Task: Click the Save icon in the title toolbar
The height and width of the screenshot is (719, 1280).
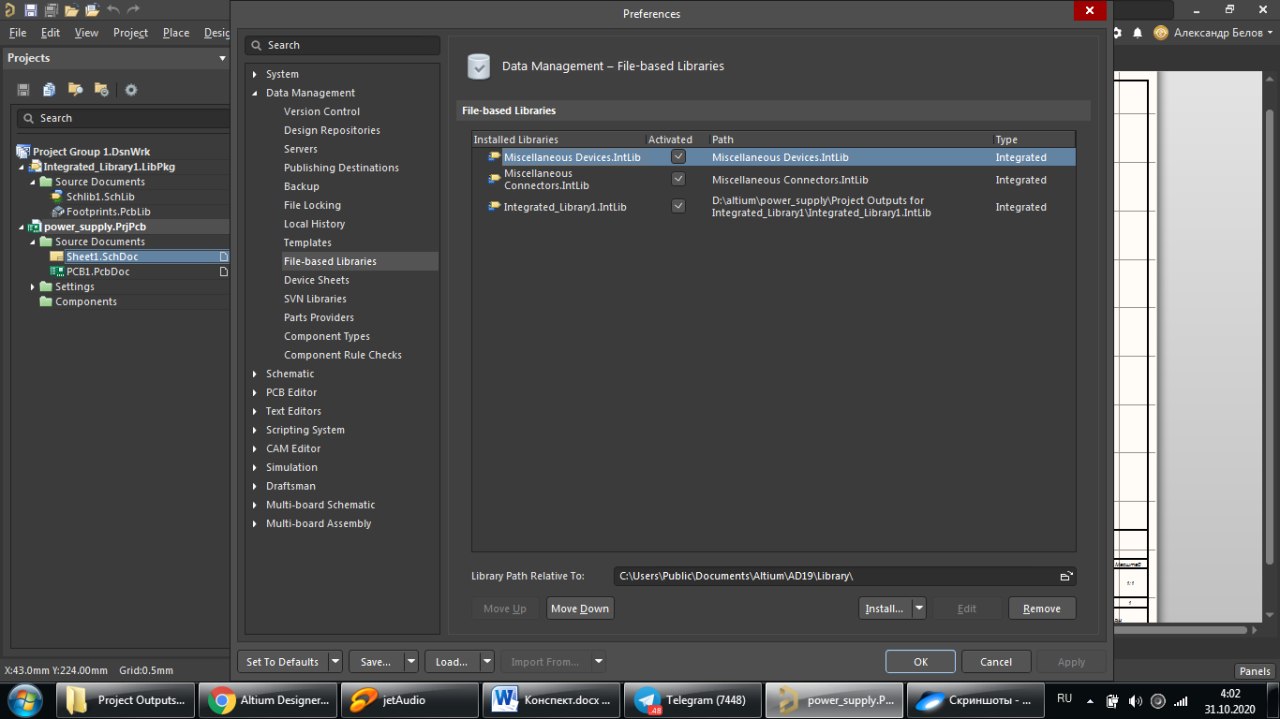Action: [30, 10]
